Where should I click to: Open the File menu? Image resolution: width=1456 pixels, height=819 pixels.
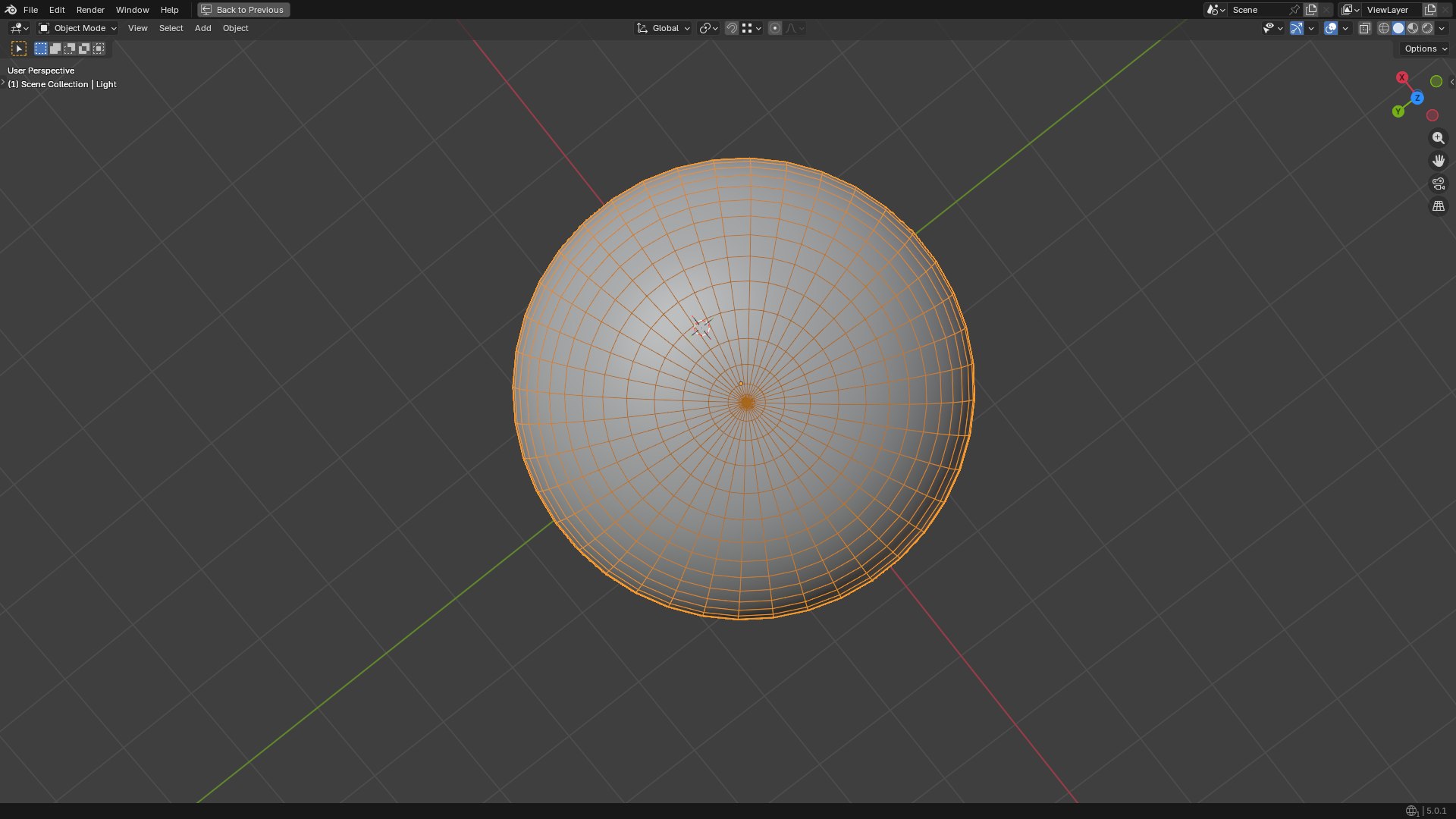[x=30, y=10]
